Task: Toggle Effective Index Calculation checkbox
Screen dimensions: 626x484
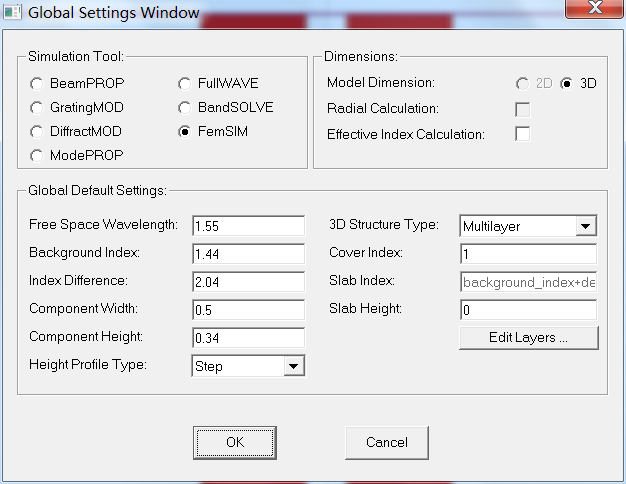Action: point(522,133)
